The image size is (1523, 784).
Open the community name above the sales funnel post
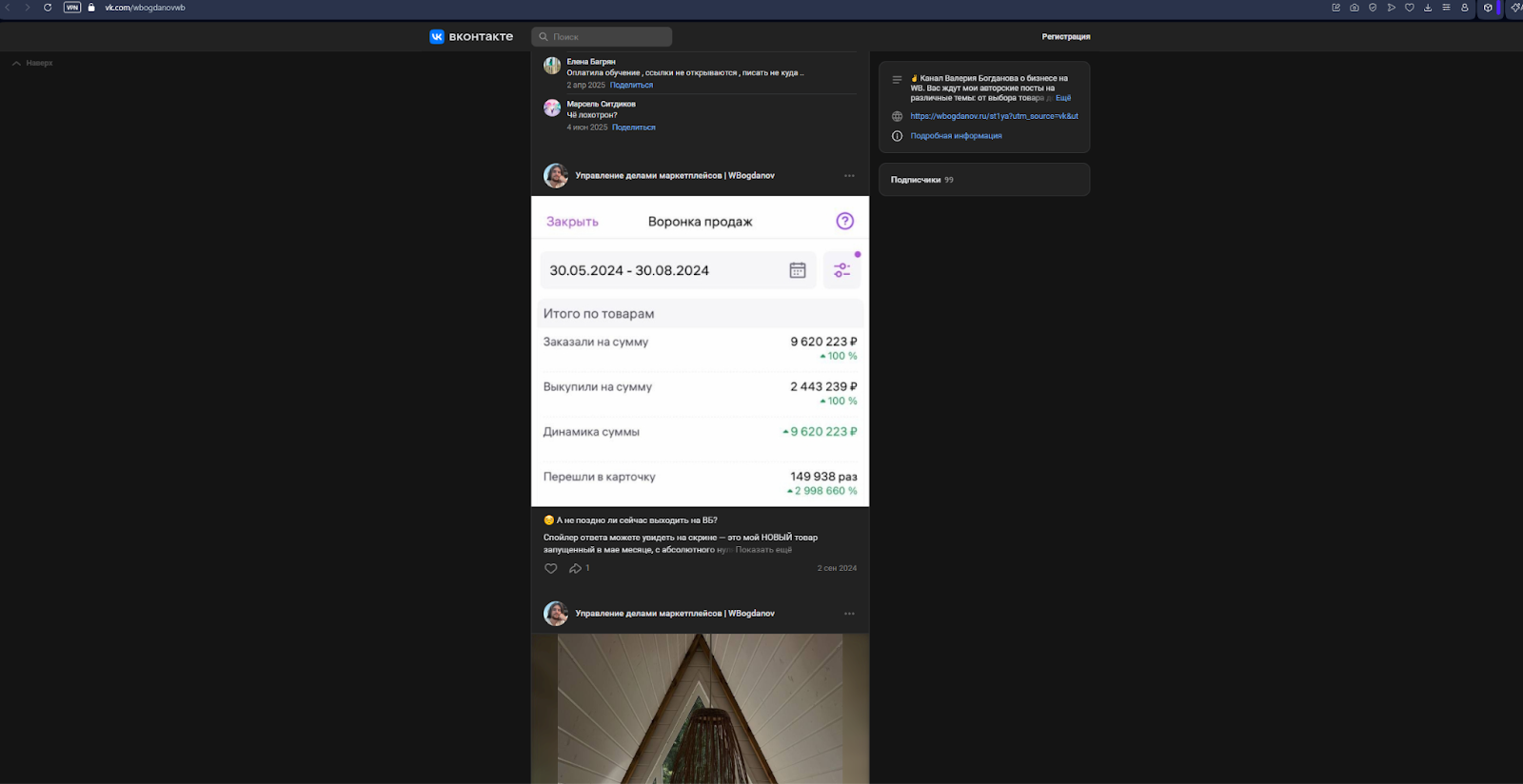tap(675, 176)
